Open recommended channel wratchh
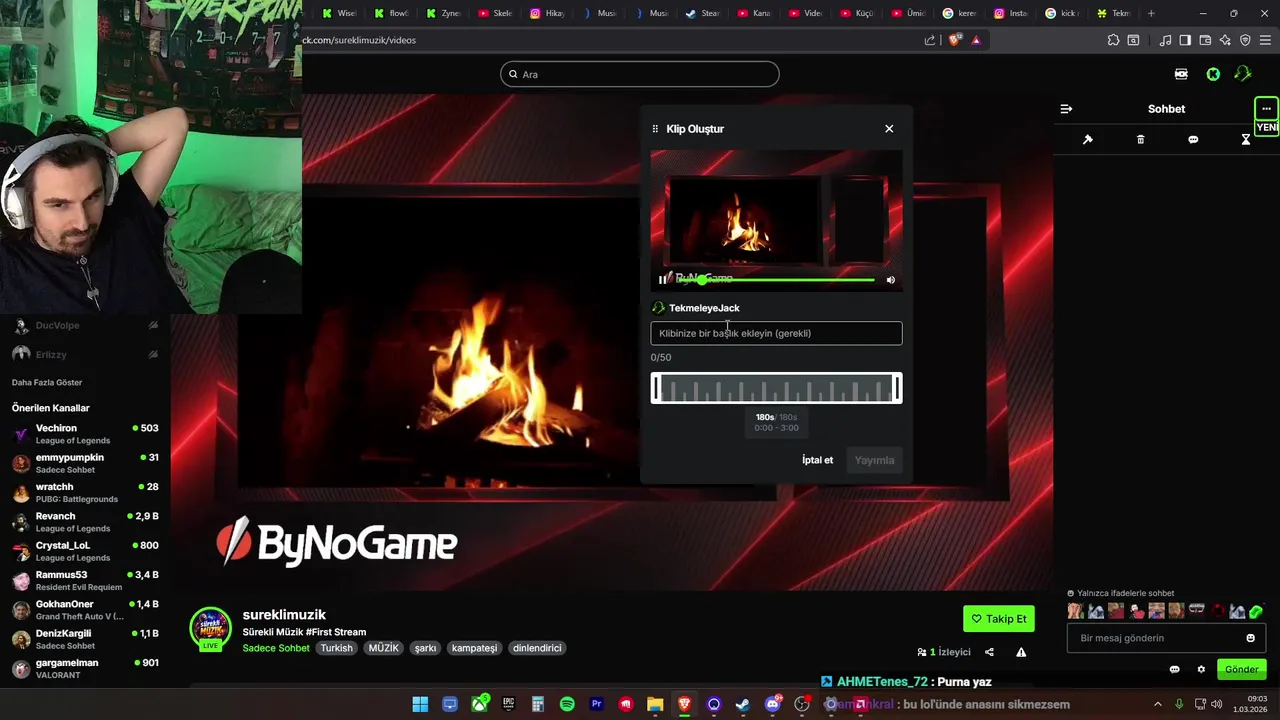This screenshot has width=1280, height=720. pos(85,492)
